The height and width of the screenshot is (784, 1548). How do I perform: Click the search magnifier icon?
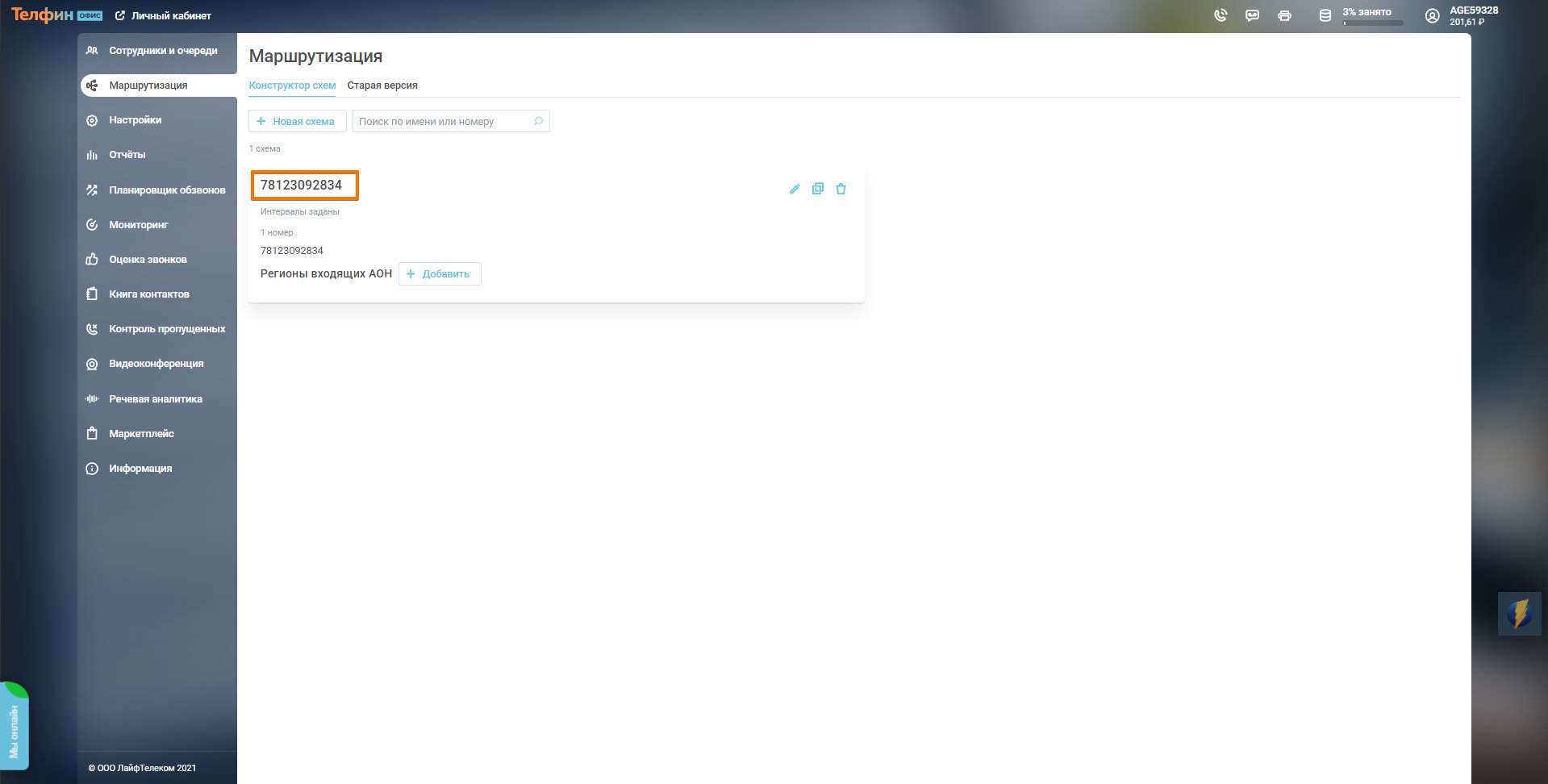pyautogui.click(x=538, y=121)
